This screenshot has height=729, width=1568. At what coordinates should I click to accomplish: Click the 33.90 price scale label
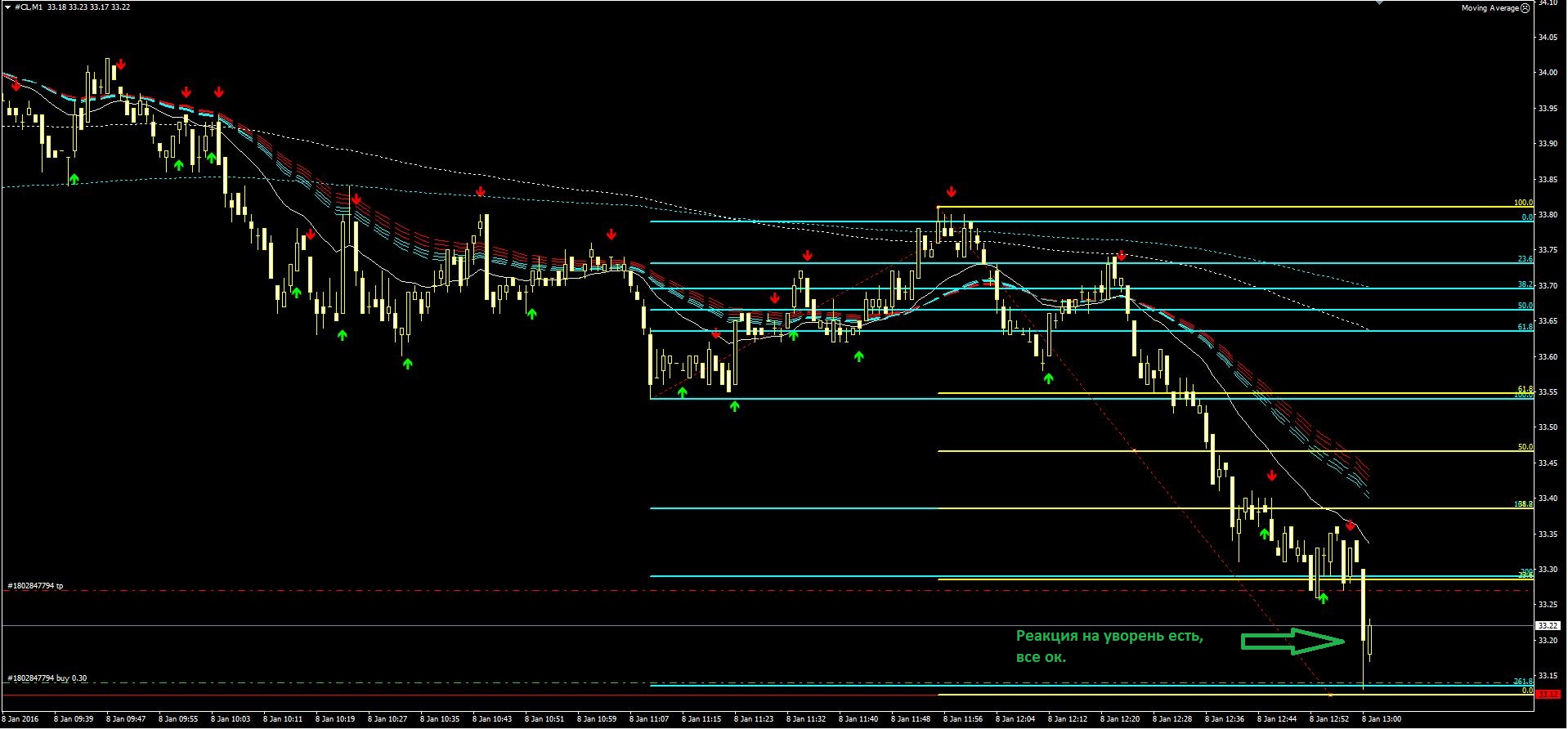[x=1548, y=144]
